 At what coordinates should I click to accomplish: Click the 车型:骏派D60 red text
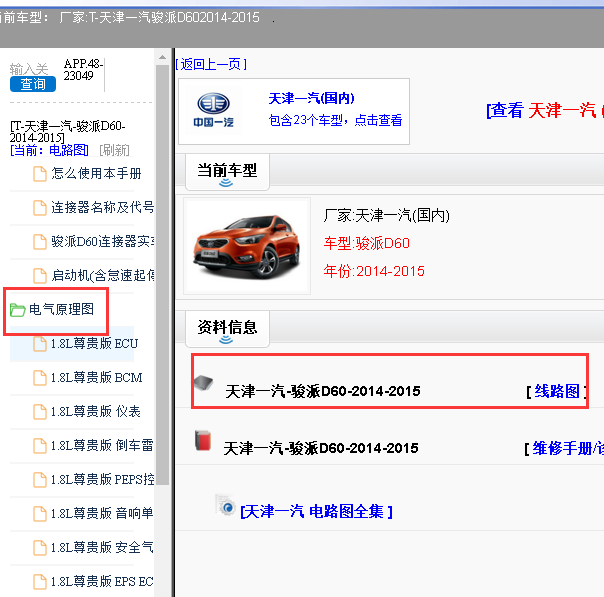pos(366,243)
